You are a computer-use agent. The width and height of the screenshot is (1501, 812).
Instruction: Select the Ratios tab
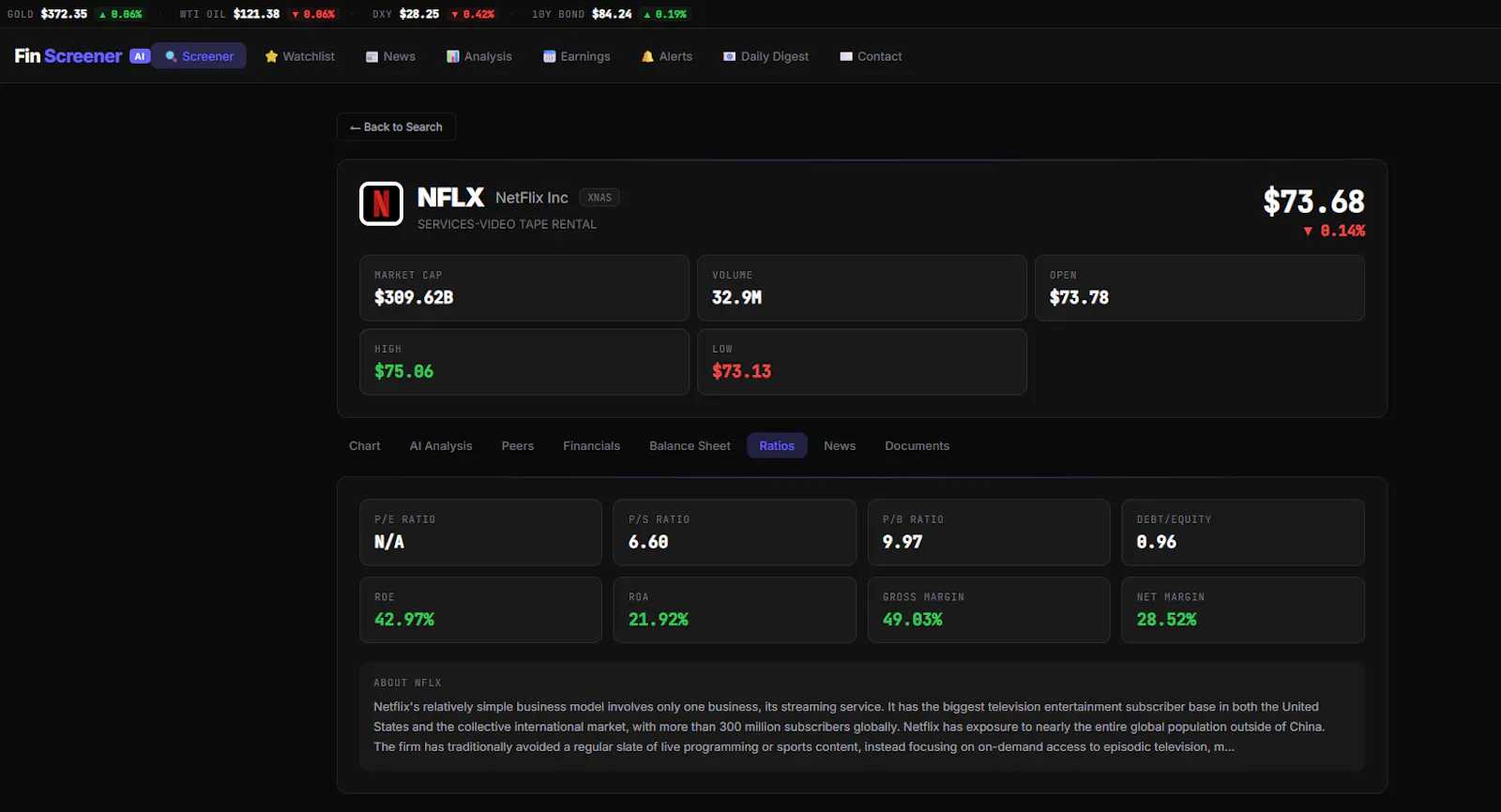[777, 446]
